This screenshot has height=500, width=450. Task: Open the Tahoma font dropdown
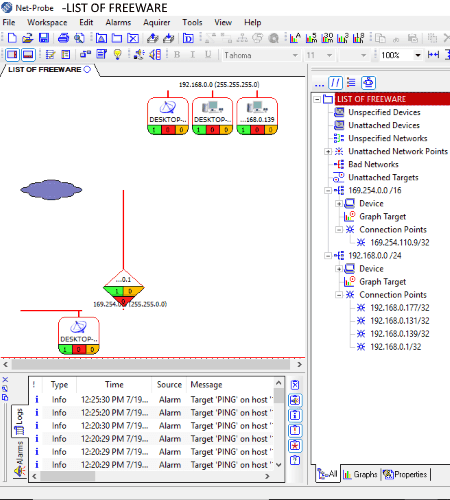tap(295, 55)
